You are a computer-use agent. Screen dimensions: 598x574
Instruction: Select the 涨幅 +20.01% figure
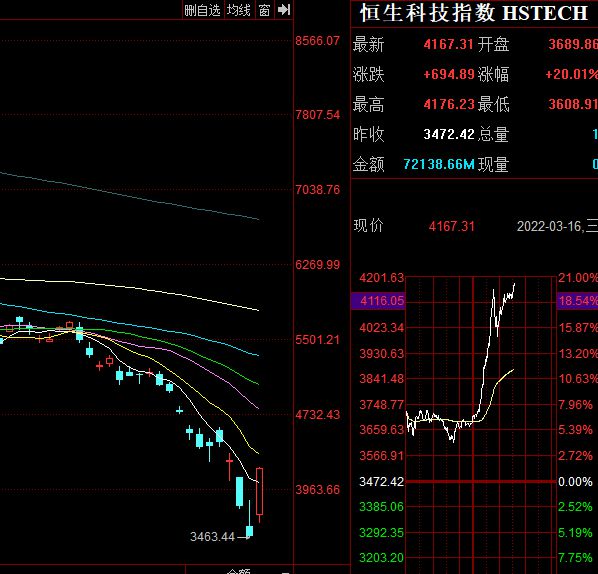[572, 74]
